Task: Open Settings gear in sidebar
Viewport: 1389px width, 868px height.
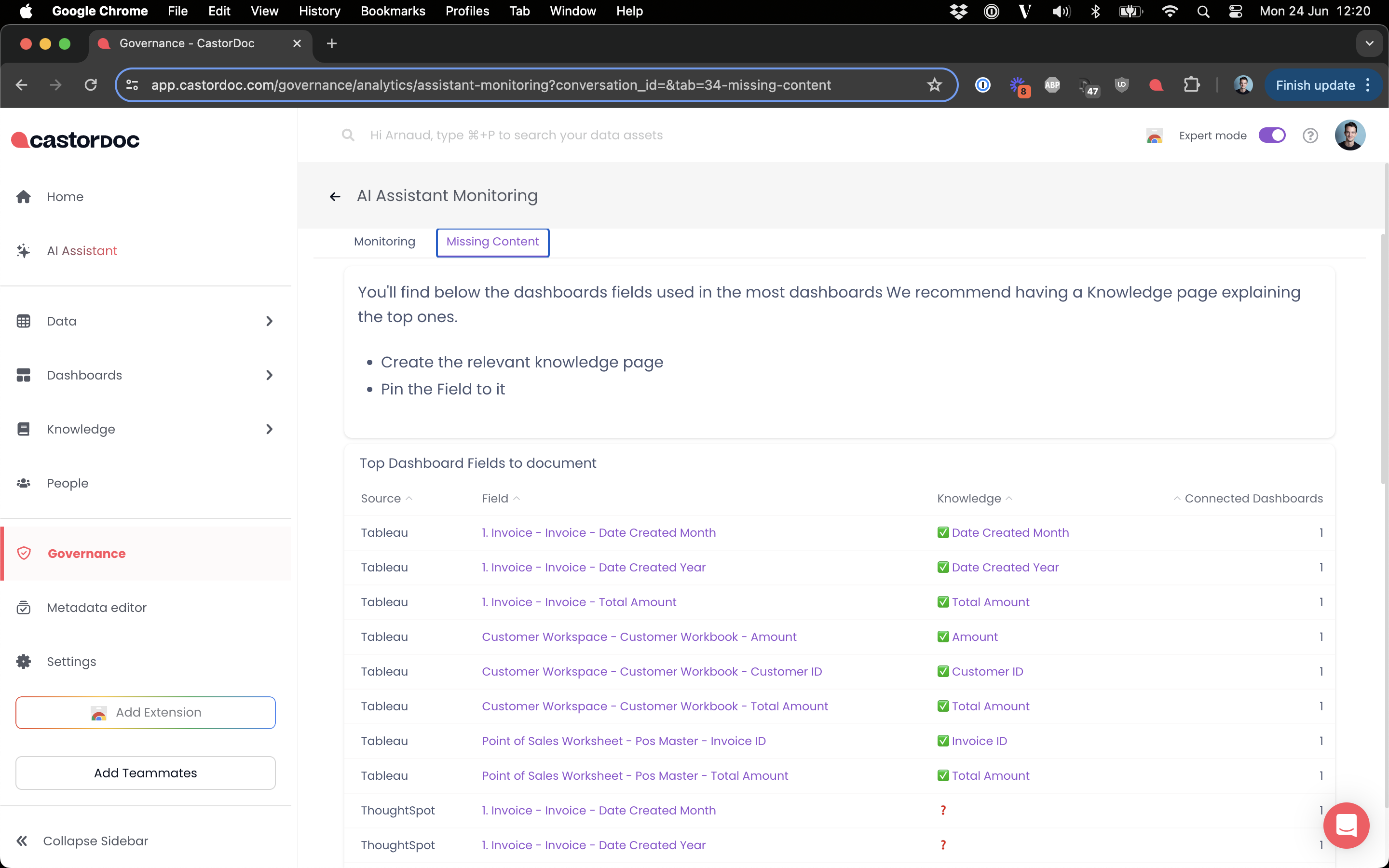Action: point(24,661)
